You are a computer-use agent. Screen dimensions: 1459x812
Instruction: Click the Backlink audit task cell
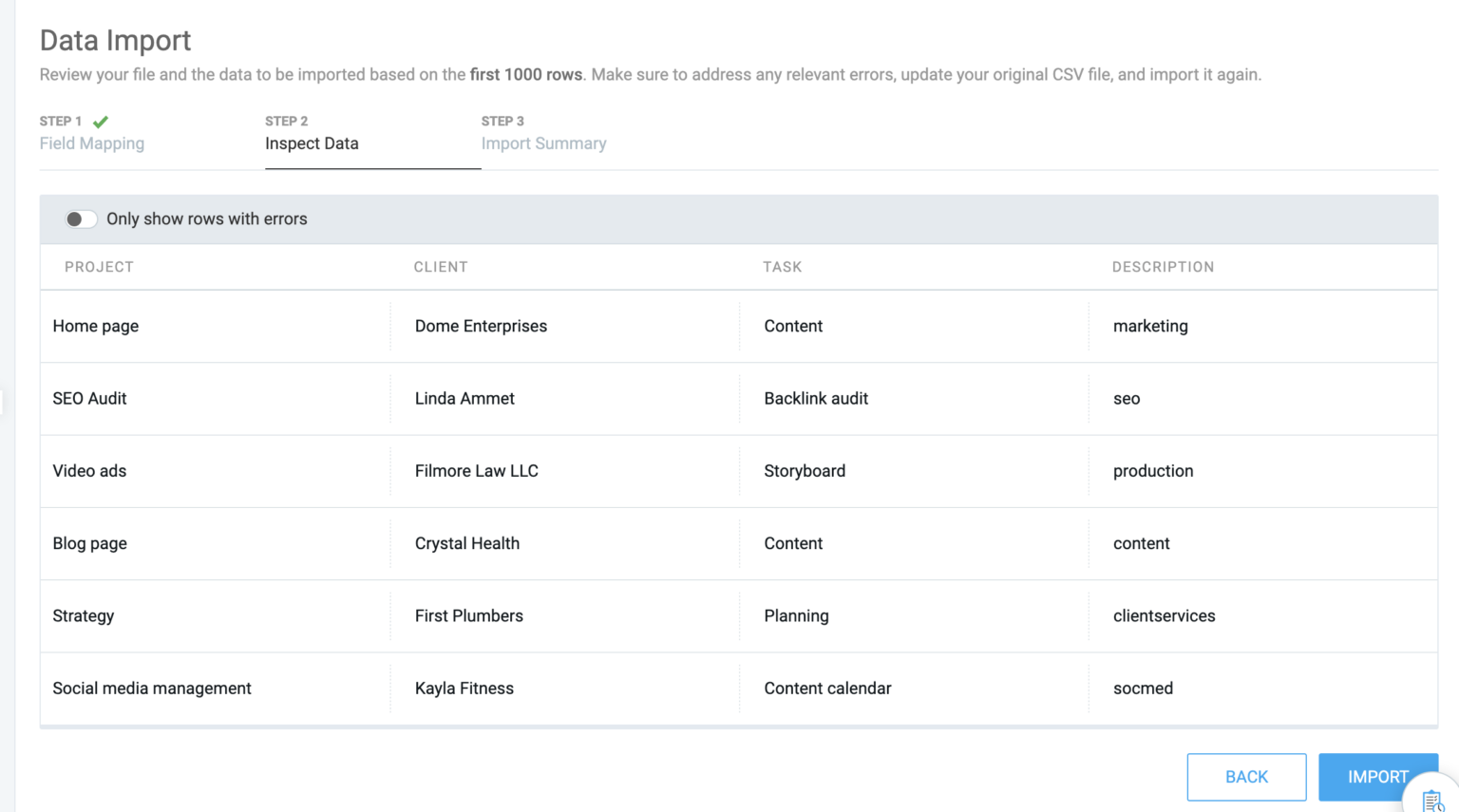914,399
